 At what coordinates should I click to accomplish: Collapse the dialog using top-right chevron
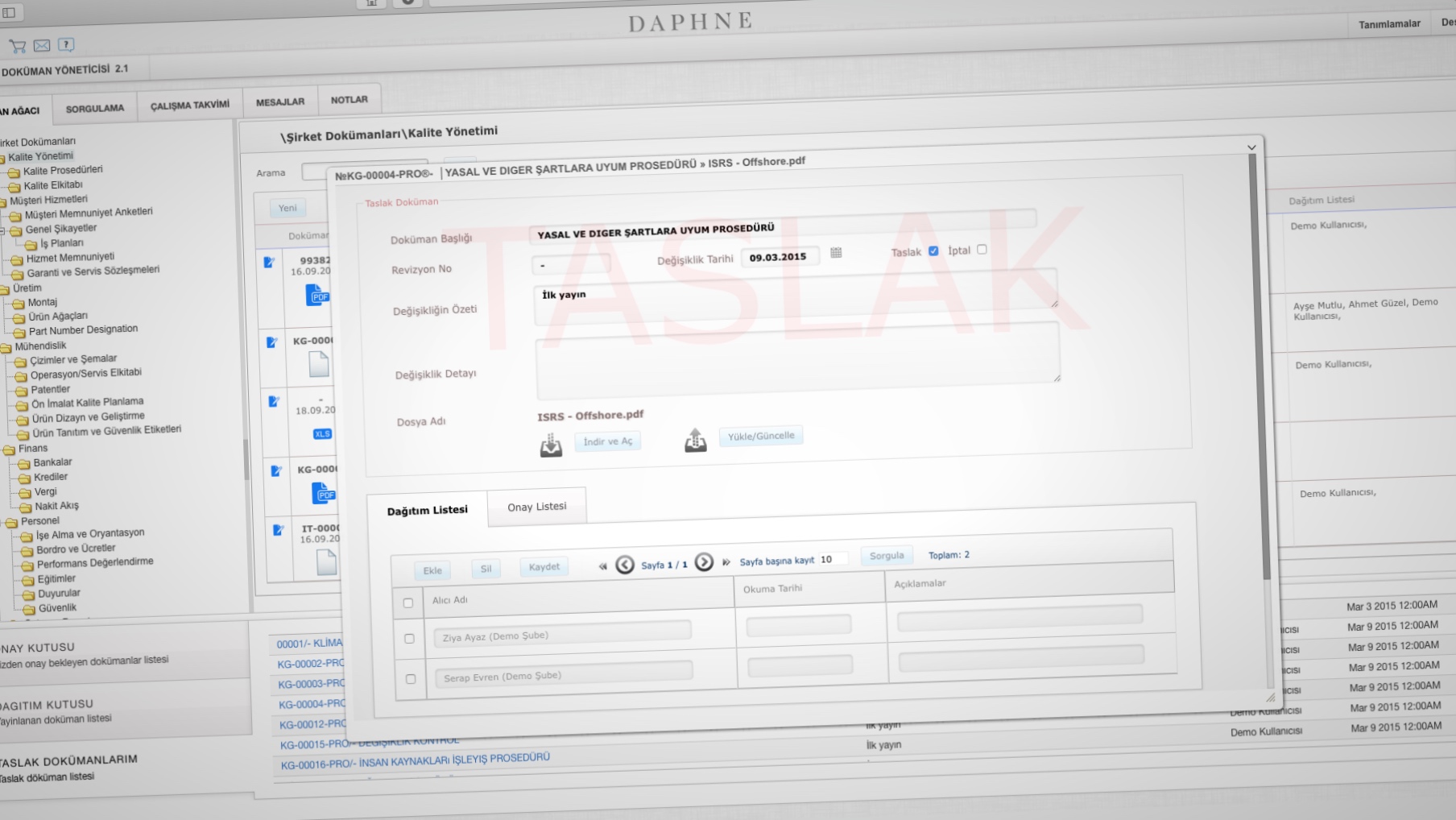click(x=1251, y=147)
